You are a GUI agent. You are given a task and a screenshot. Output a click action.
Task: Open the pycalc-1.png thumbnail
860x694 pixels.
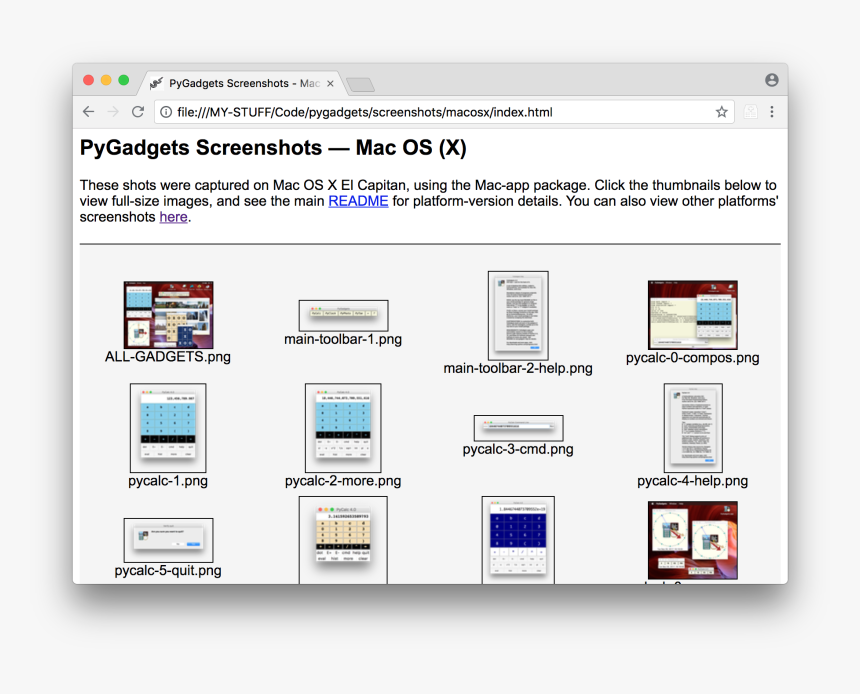[168, 428]
